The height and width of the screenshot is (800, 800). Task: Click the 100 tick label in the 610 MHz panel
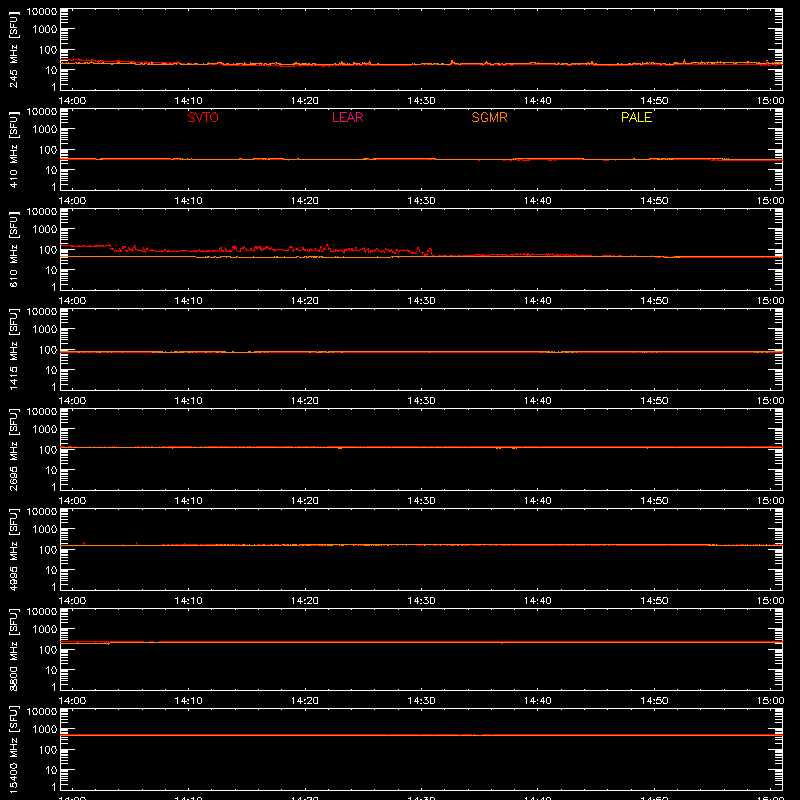coord(48,250)
